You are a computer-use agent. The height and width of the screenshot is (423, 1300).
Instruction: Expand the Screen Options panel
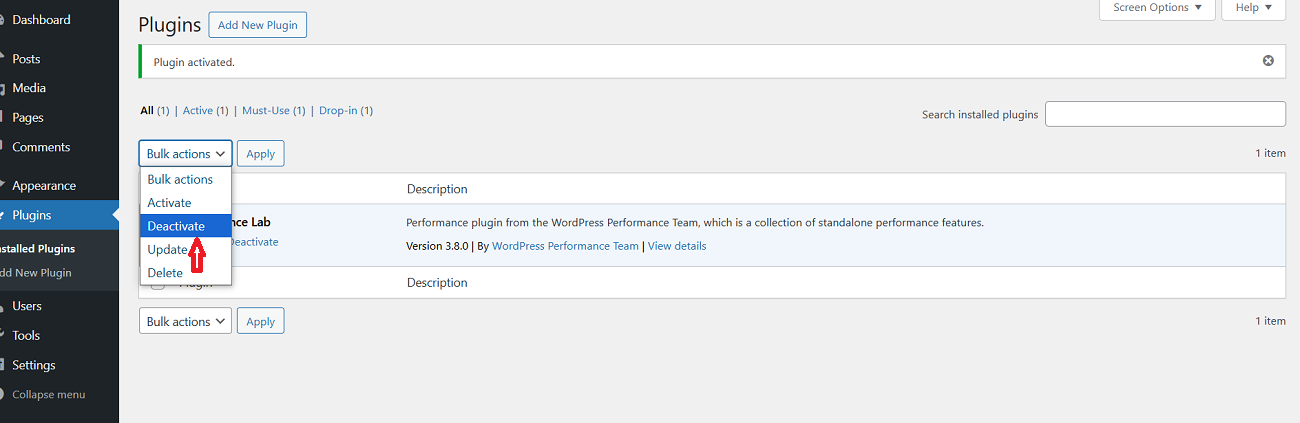1157,8
